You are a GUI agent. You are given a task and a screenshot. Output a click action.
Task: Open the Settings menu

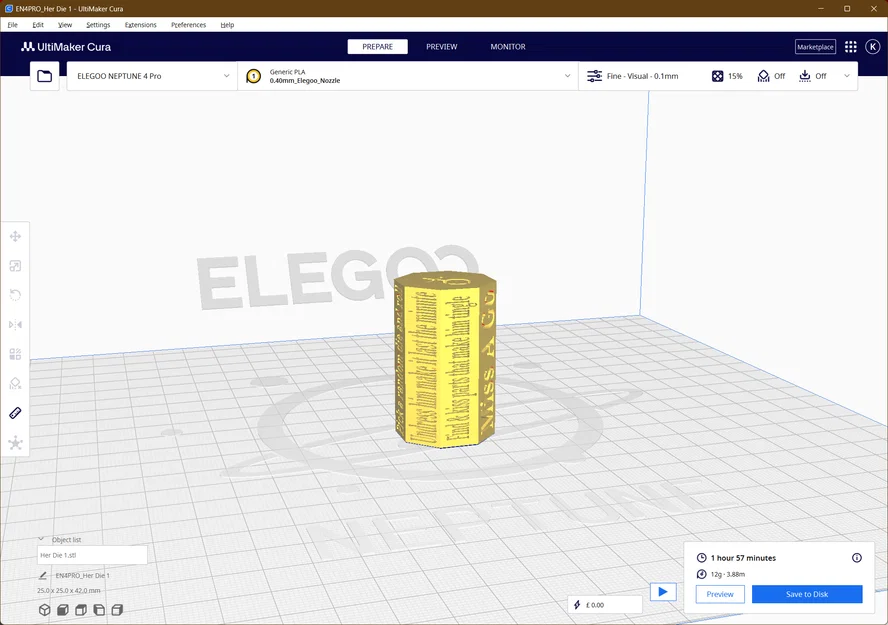click(x=98, y=25)
